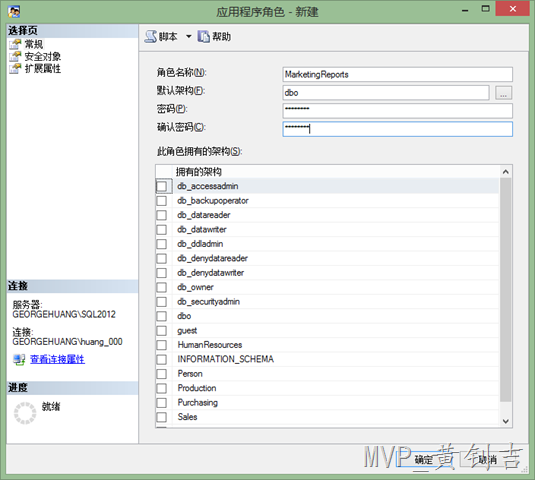Click the schema list scroll up arrow

click(506, 172)
